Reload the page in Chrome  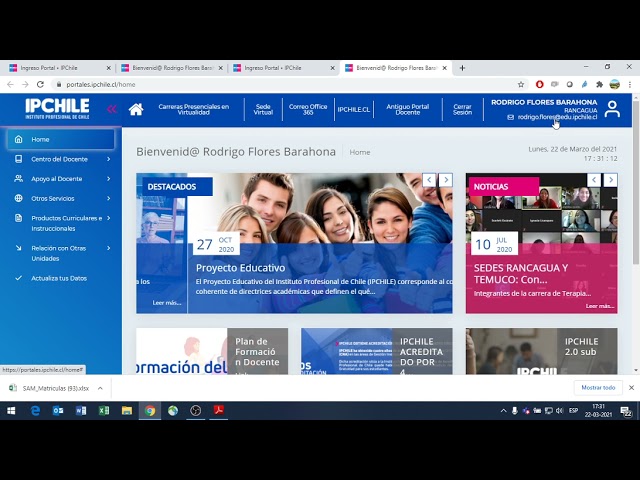click(40, 84)
